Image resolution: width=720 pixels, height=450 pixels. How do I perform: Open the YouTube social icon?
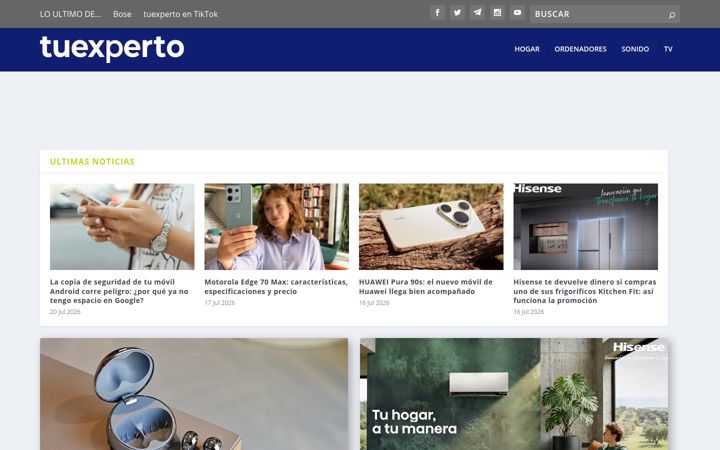(x=518, y=13)
